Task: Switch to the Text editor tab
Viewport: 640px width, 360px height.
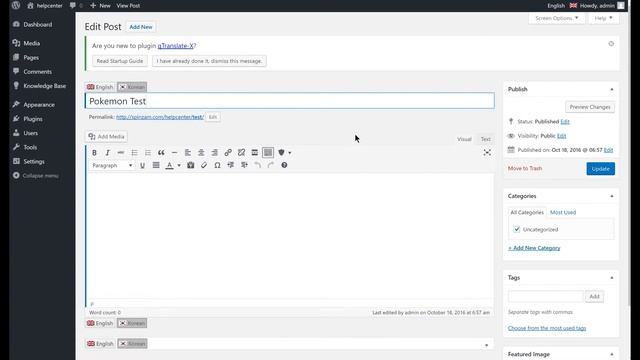Action: (x=485, y=139)
